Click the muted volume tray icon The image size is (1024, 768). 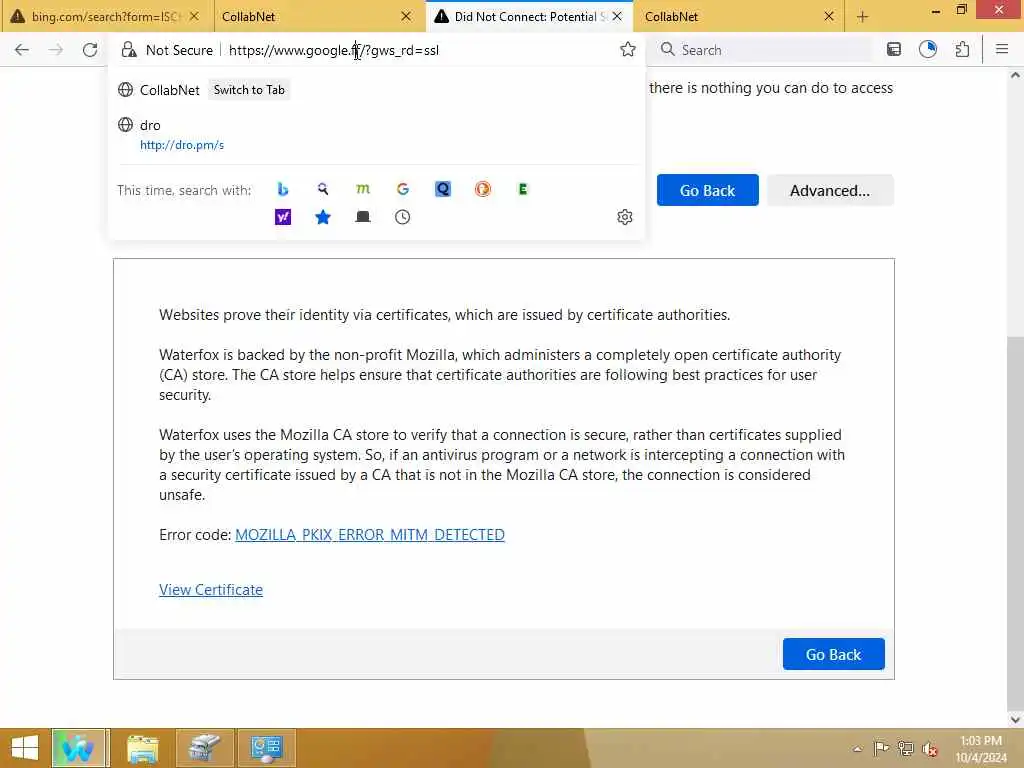[x=930, y=748]
